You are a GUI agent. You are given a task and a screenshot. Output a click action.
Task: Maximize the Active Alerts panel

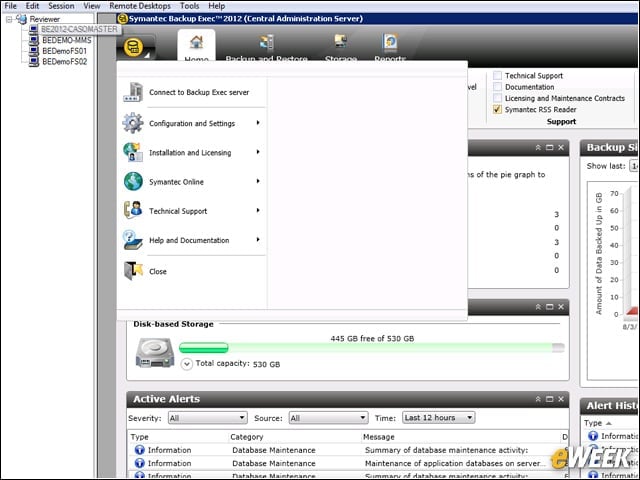click(549, 399)
